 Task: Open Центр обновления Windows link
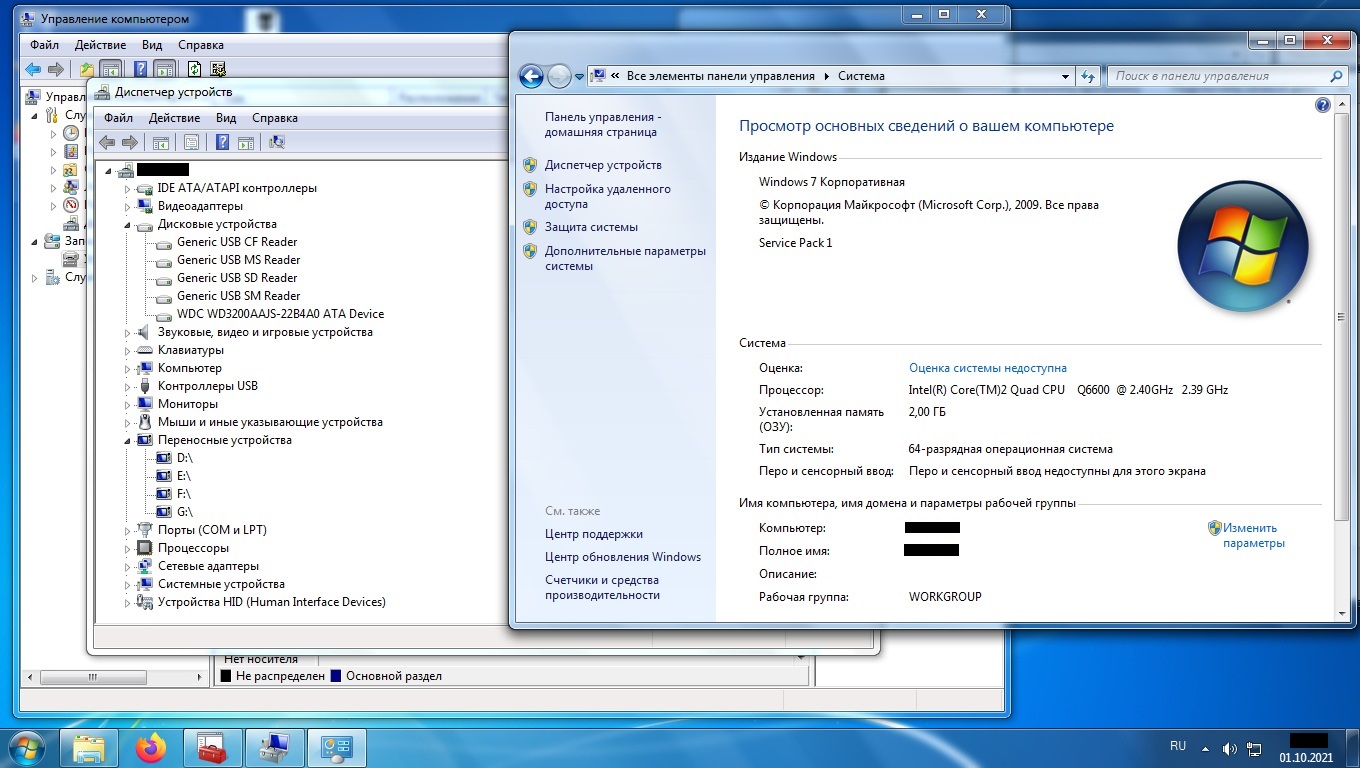pos(623,557)
